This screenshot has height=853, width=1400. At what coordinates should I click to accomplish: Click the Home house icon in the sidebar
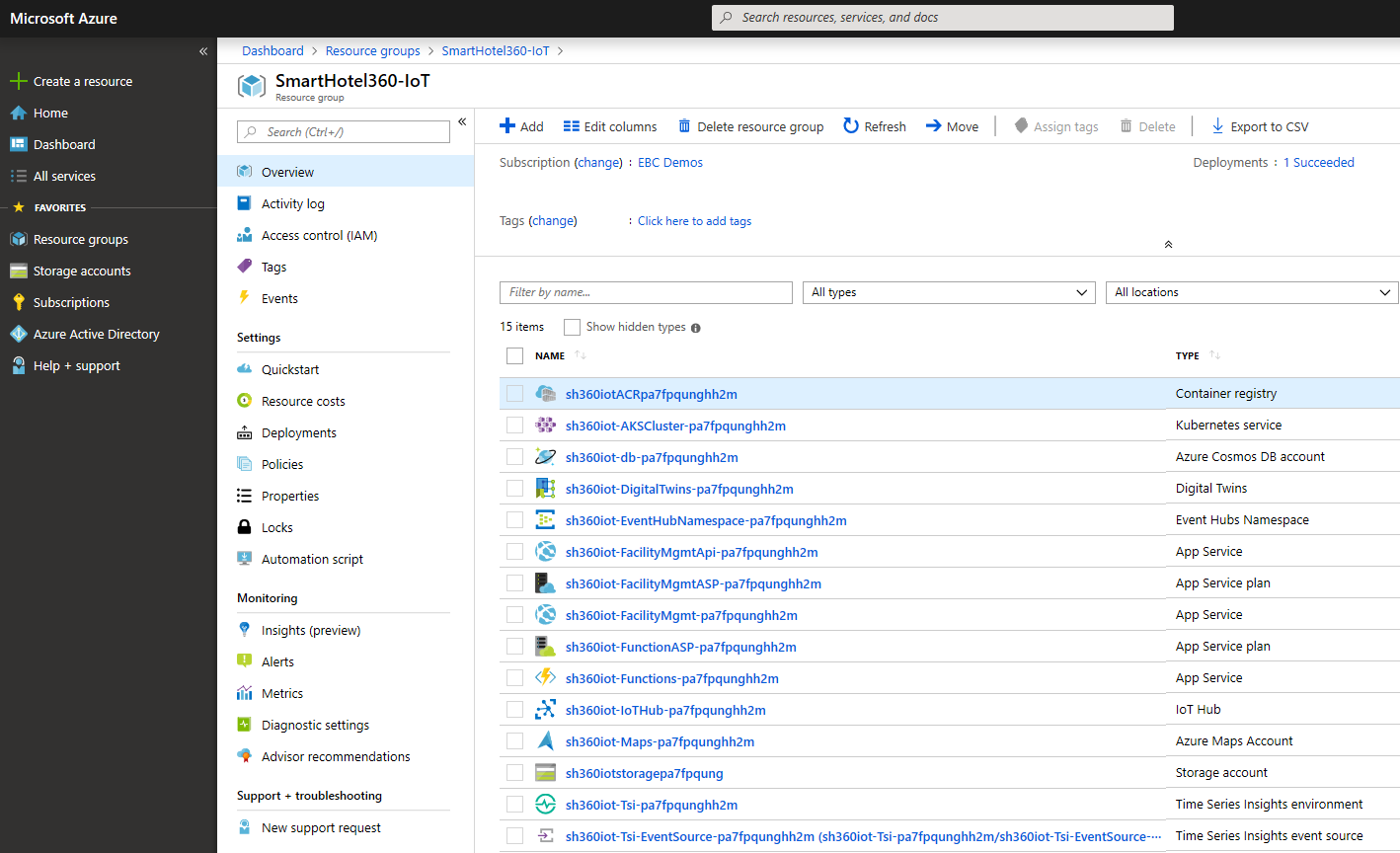tap(18, 113)
